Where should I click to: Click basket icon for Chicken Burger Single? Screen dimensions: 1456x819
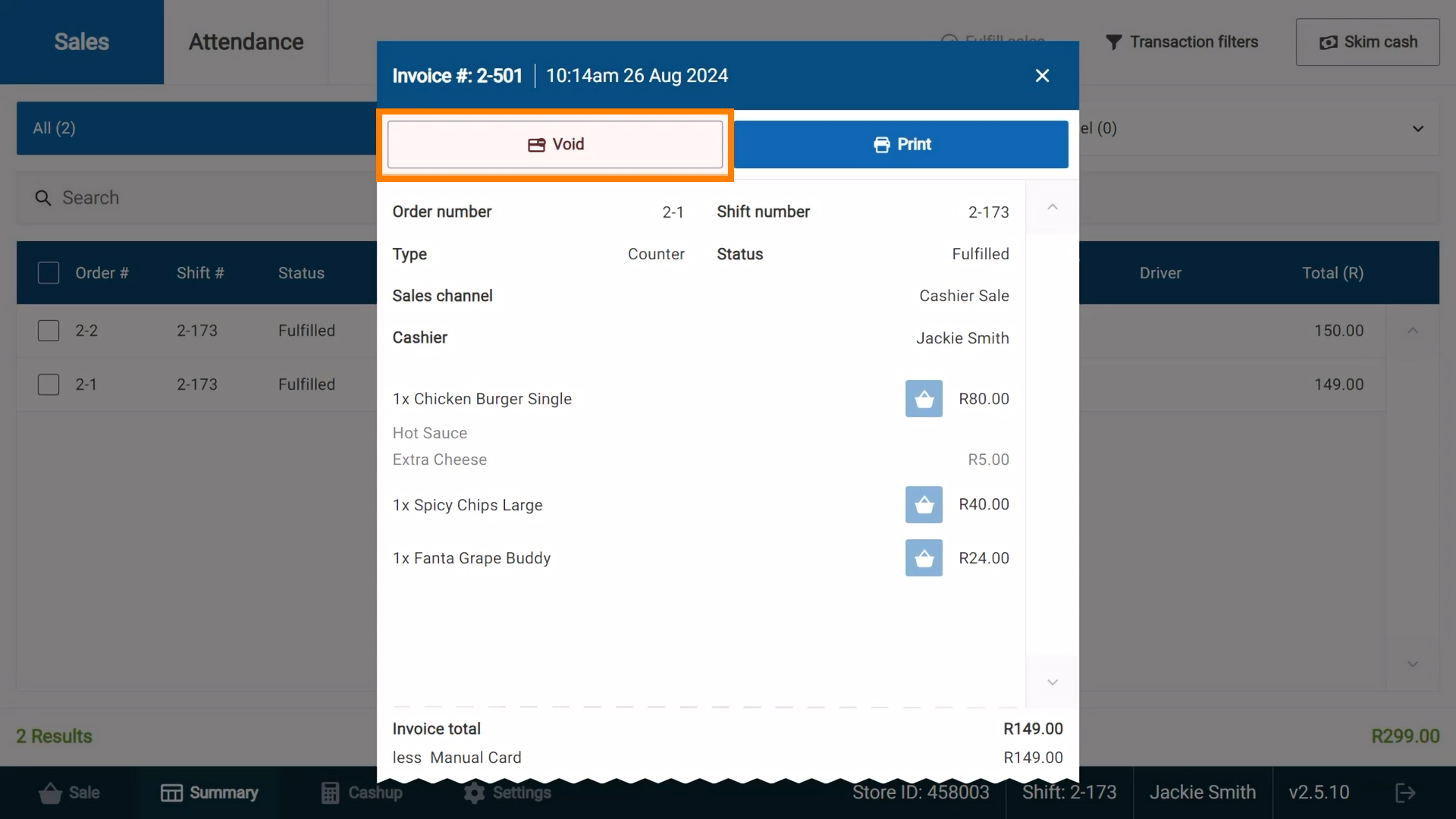924,399
